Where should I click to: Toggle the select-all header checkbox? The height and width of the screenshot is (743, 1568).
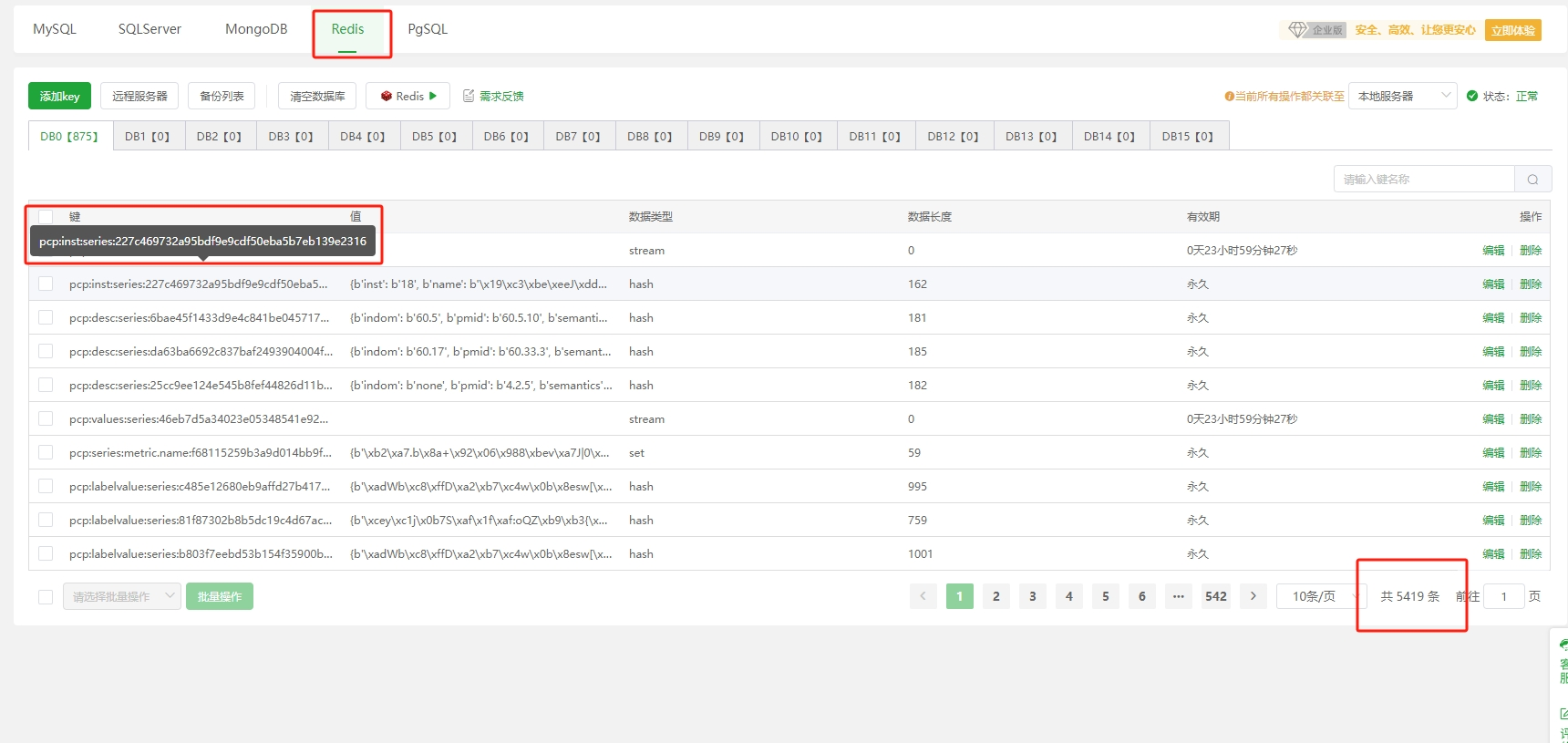46,216
